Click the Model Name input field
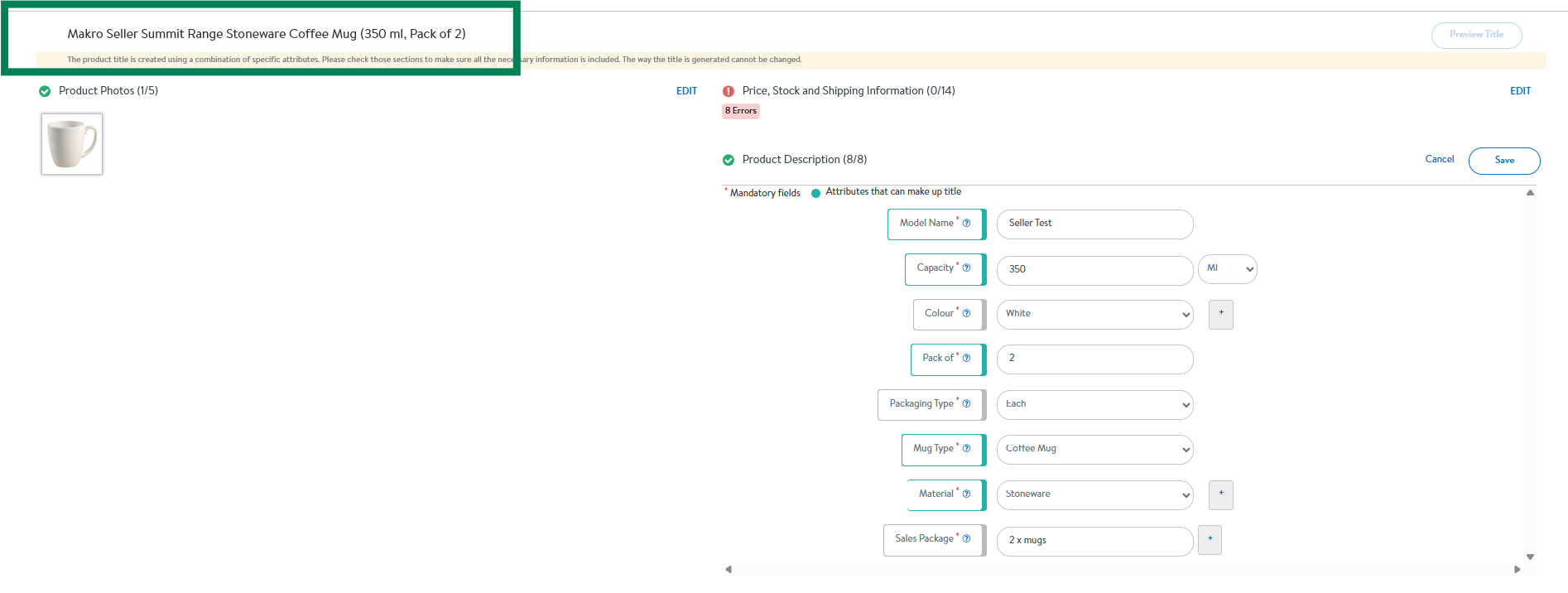 coord(1094,224)
